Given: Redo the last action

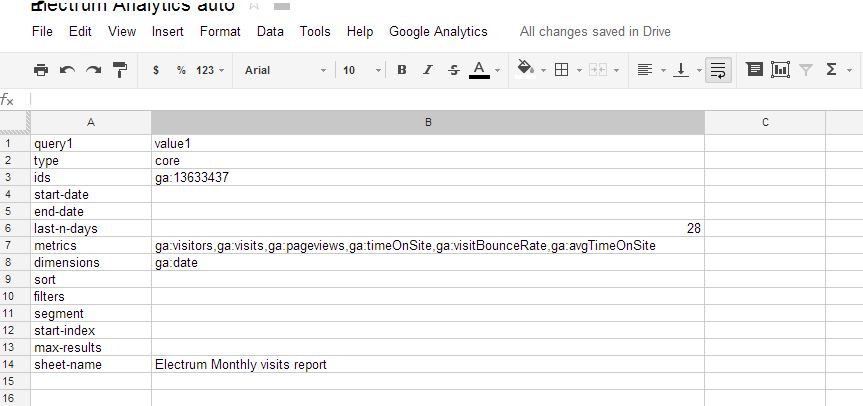Looking at the screenshot, I should click(94, 70).
